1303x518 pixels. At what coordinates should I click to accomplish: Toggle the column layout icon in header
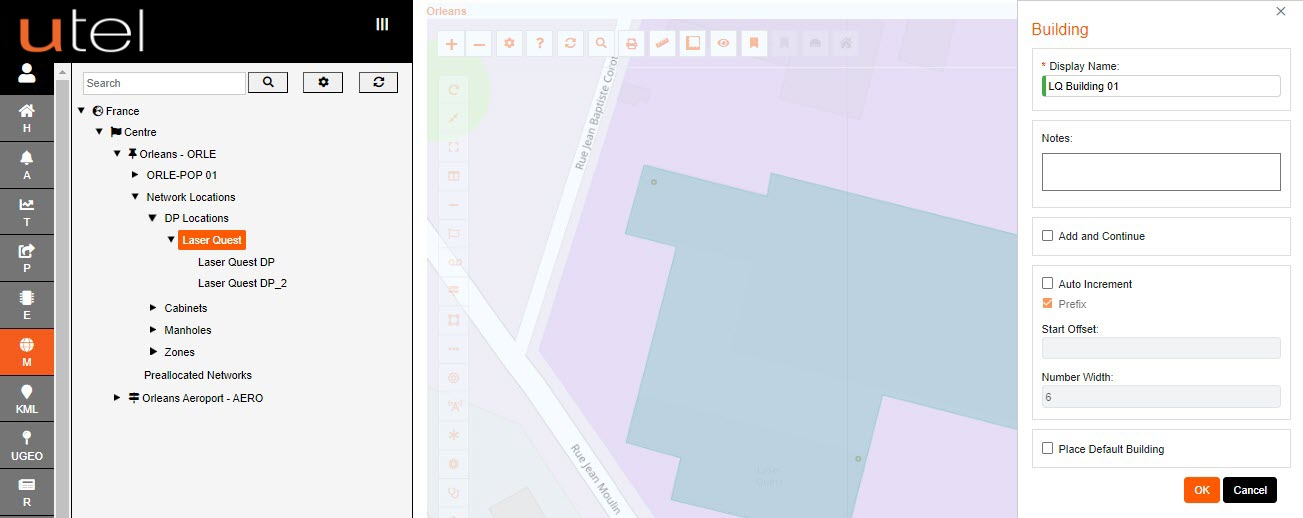[x=382, y=24]
